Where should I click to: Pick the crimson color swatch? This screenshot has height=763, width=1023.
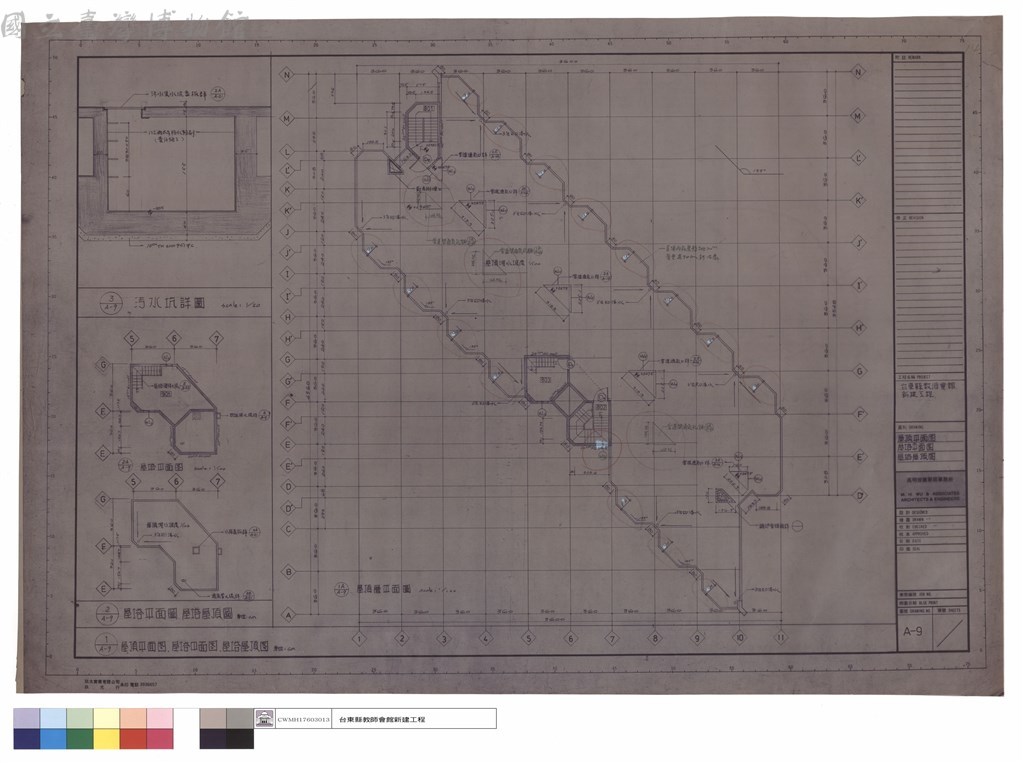[160, 739]
